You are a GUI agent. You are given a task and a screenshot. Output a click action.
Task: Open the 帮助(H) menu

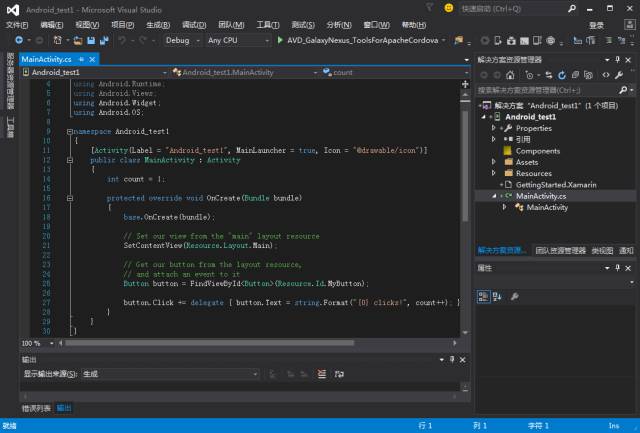tap(414, 25)
